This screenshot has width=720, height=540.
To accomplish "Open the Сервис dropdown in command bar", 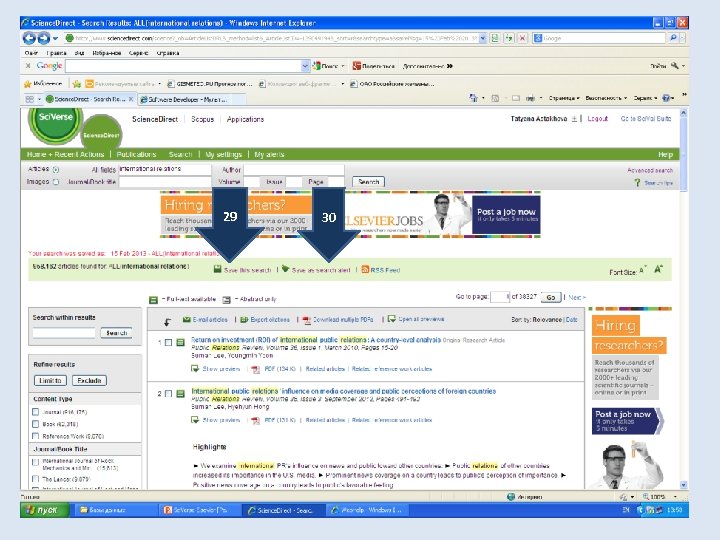I will 645,98.
